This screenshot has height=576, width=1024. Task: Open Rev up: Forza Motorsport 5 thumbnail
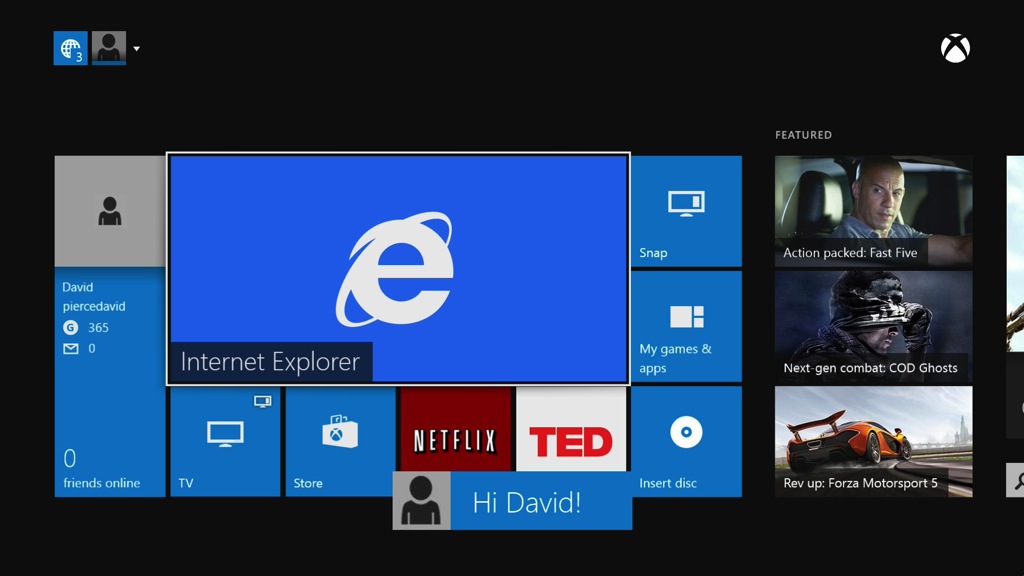(x=873, y=441)
